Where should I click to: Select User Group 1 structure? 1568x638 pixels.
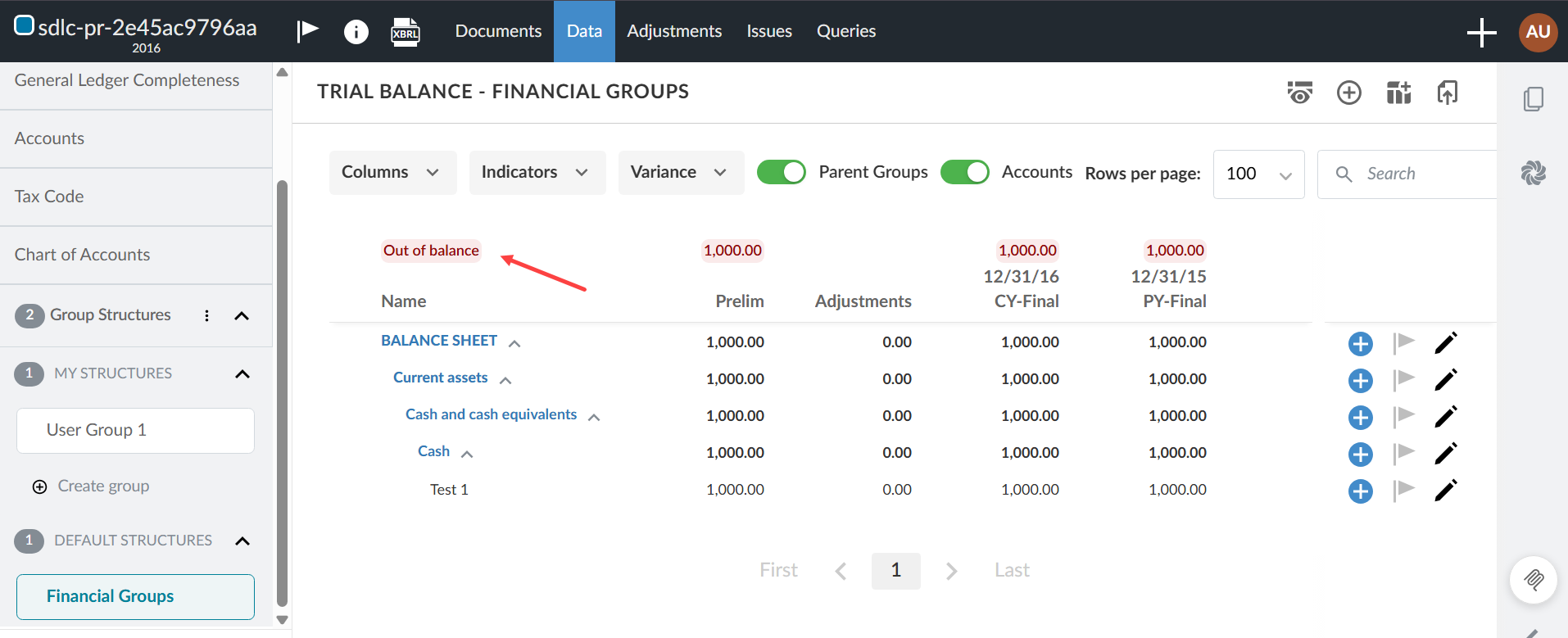click(135, 431)
